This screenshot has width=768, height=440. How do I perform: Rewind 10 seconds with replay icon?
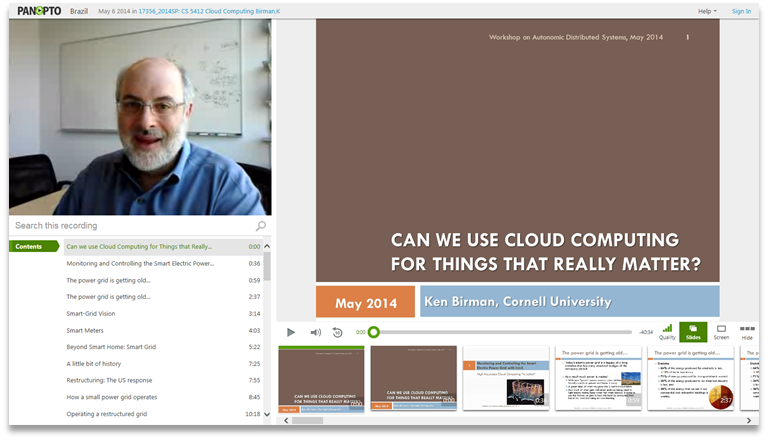coord(337,332)
